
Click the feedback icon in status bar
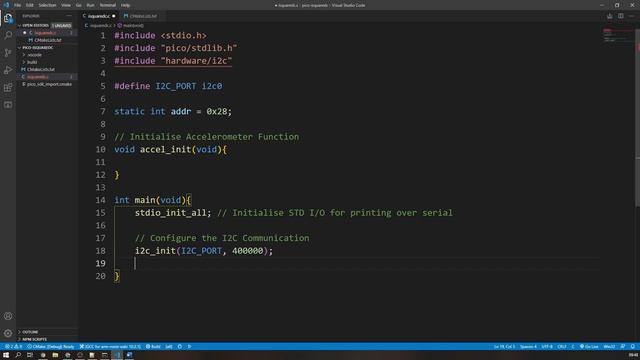pyautogui.click(x=622, y=347)
